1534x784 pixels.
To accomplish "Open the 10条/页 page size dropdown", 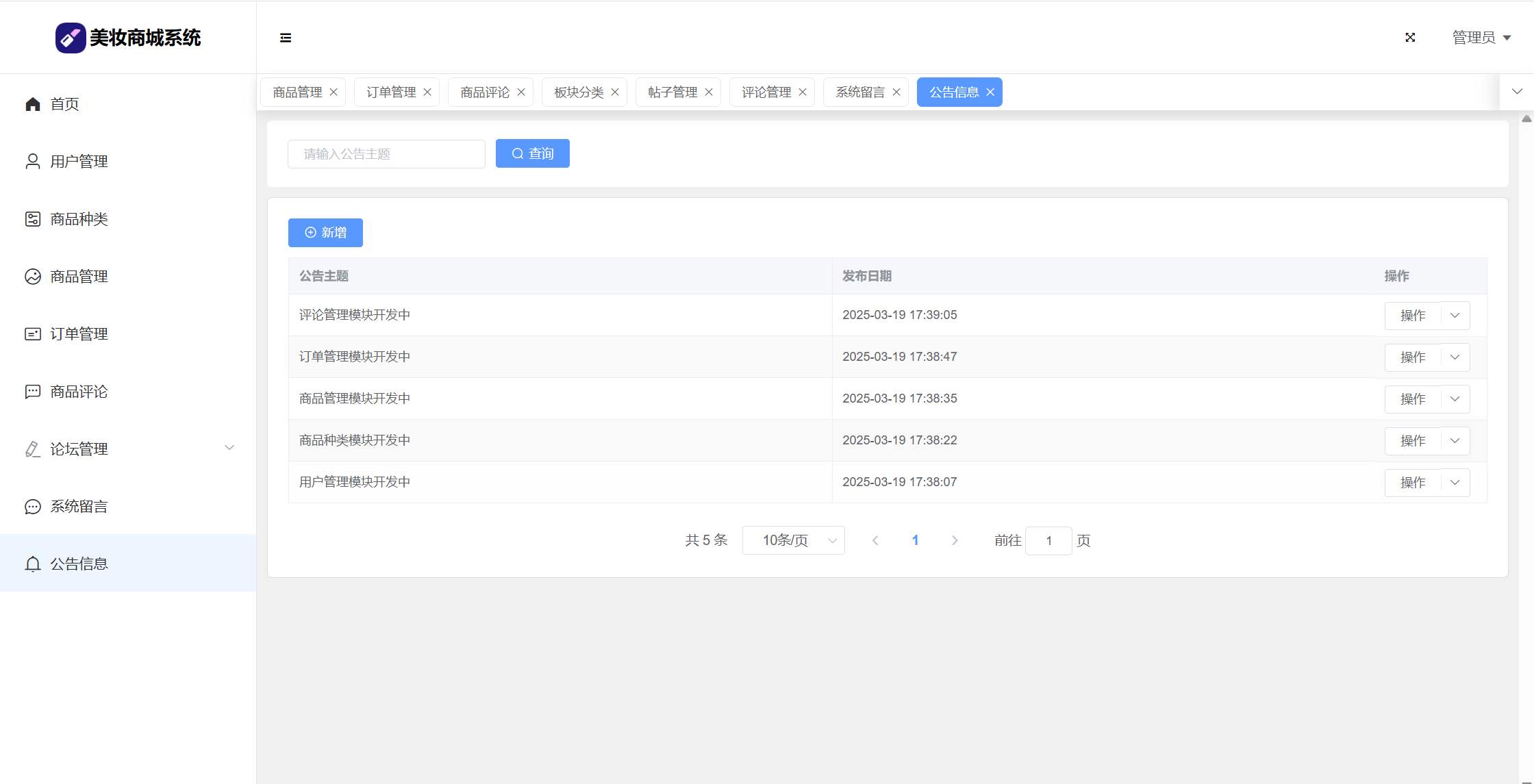I will 793,541.
